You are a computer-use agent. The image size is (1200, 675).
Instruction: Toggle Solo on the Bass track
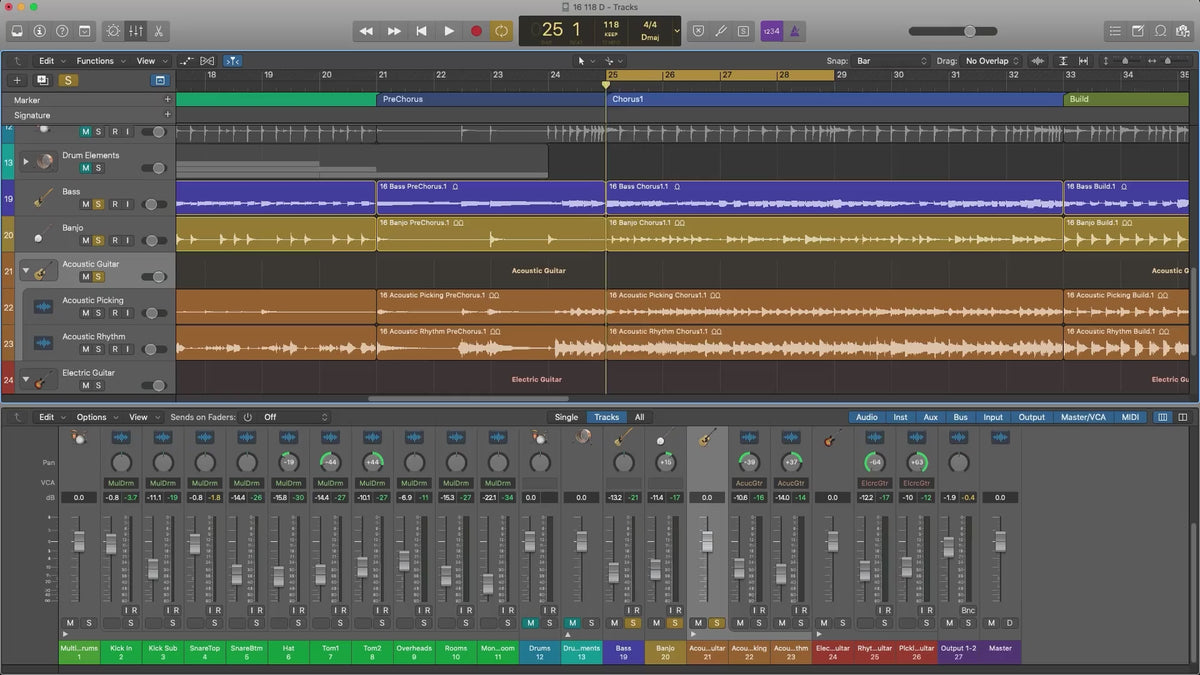pos(98,204)
